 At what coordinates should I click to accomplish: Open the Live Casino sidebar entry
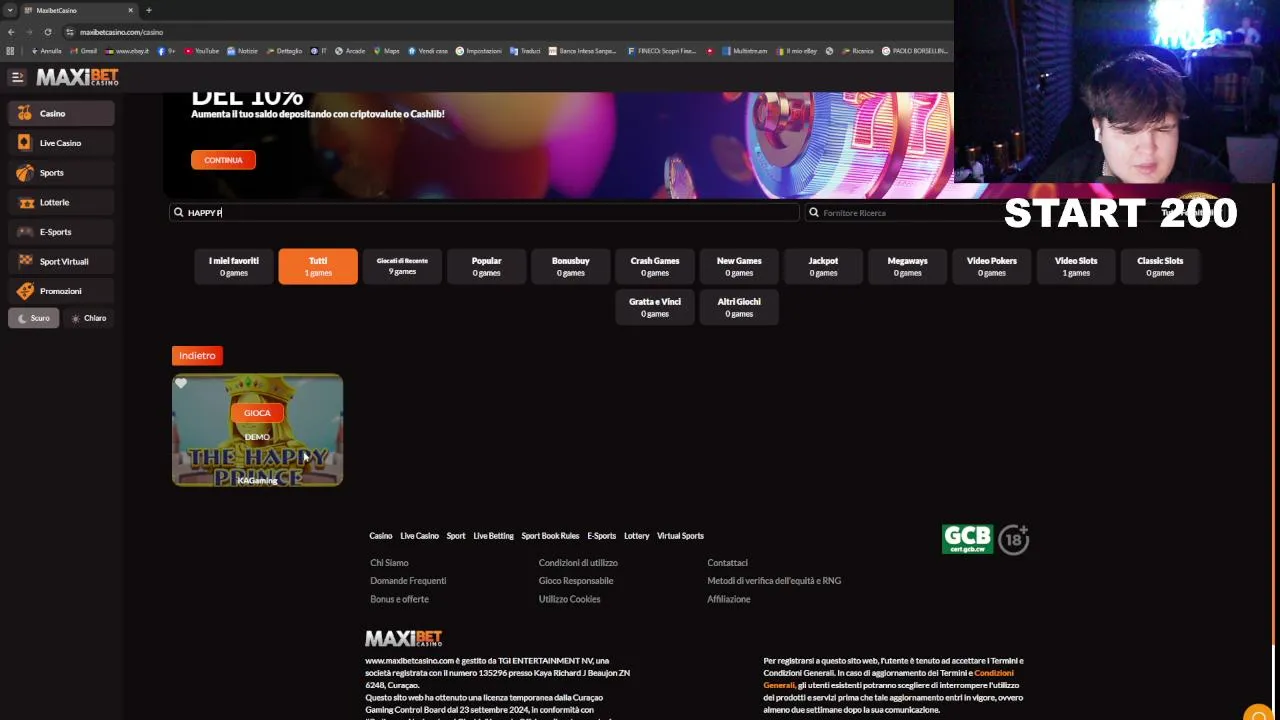point(61,143)
